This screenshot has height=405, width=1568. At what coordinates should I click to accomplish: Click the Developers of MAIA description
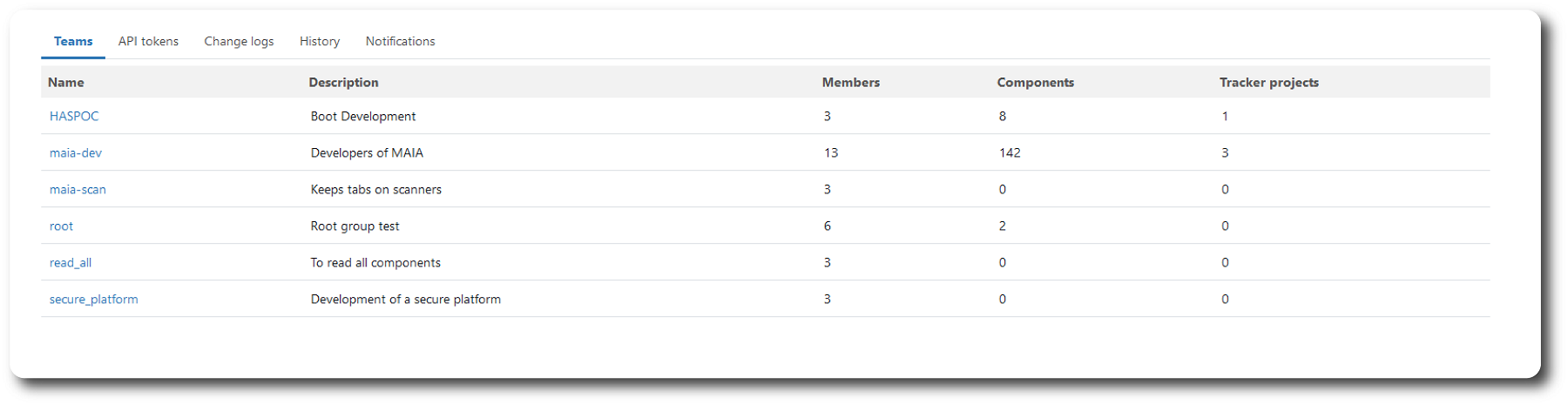pos(367,153)
